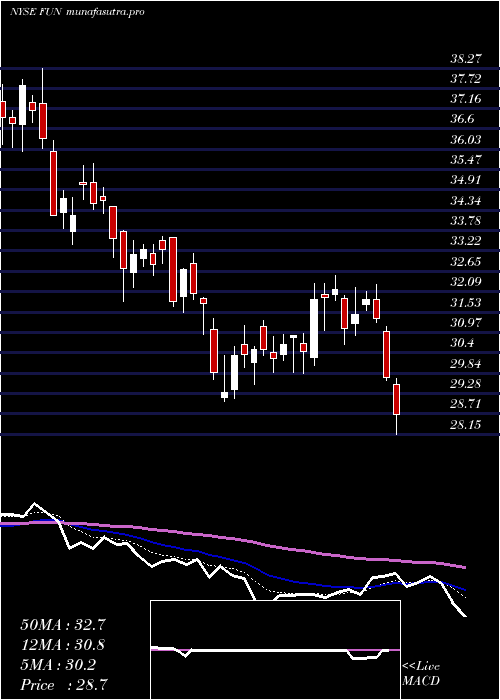Click inside the MACD indicator box
The width and height of the screenshot is (500, 700).
click(275, 650)
